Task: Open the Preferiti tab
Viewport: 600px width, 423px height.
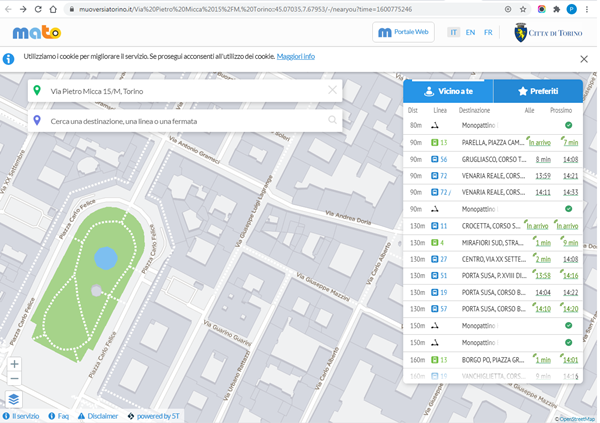Action: [x=538, y=91]
